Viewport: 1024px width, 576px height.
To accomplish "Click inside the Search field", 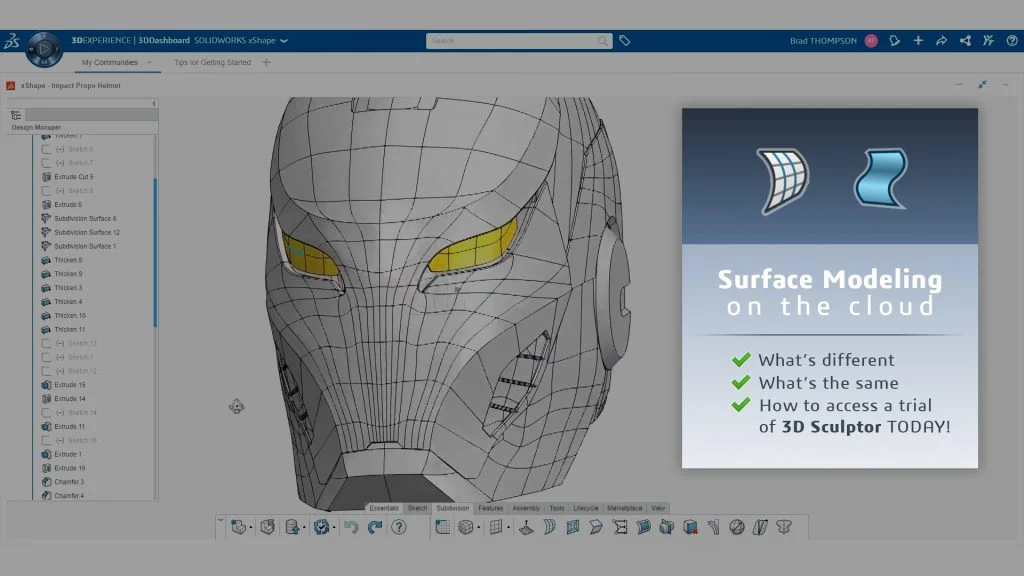I will (x=515, y=41).
